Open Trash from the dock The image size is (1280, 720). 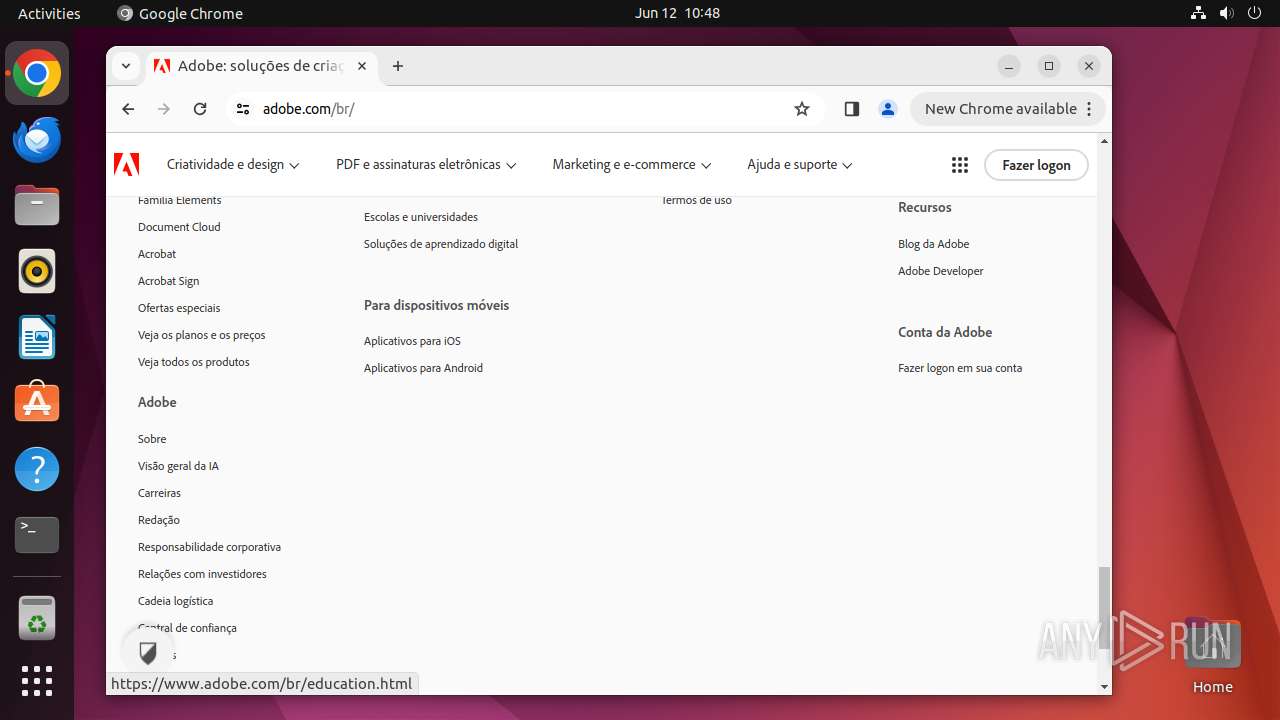pyautogui.click(x=37, y=619)
